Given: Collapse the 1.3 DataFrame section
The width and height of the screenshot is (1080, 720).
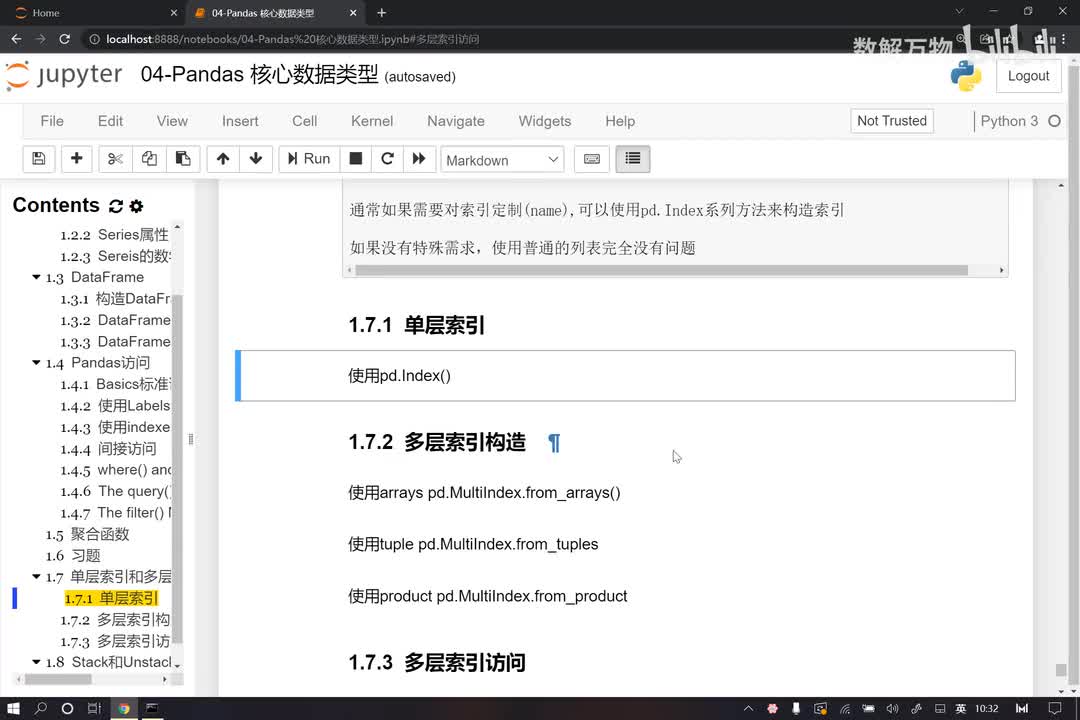Looking at the screenshot, I should point(36,277).
